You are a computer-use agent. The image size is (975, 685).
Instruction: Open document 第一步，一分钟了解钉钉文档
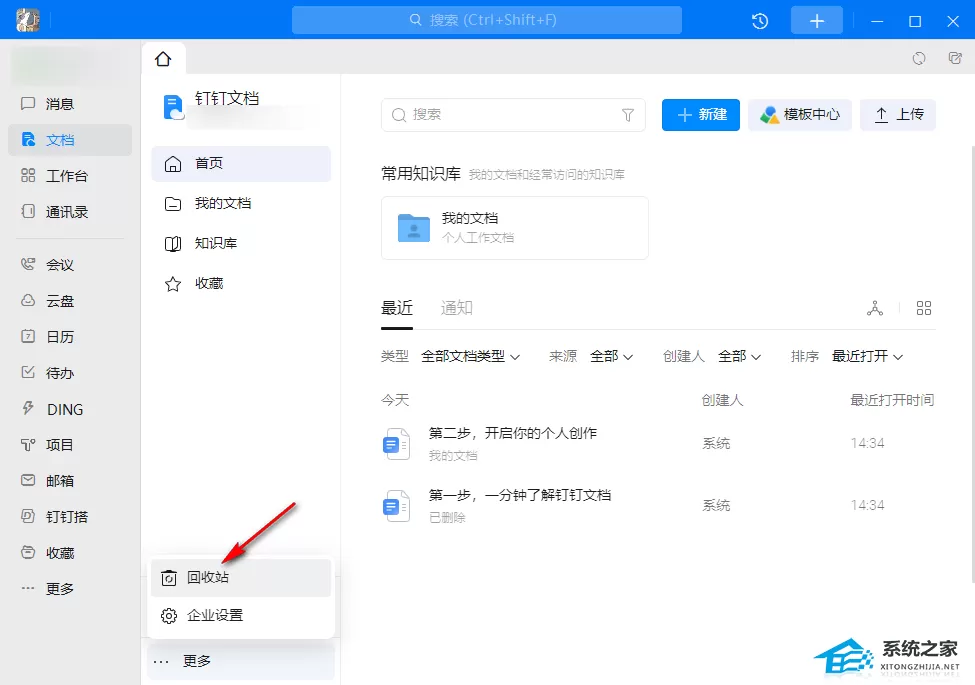point(520,495)
